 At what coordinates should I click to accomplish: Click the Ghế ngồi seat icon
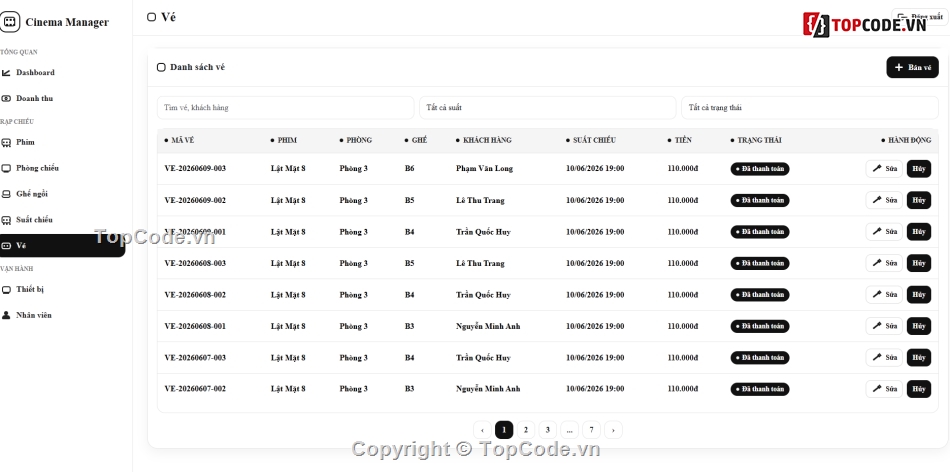[x=6, y=194]
